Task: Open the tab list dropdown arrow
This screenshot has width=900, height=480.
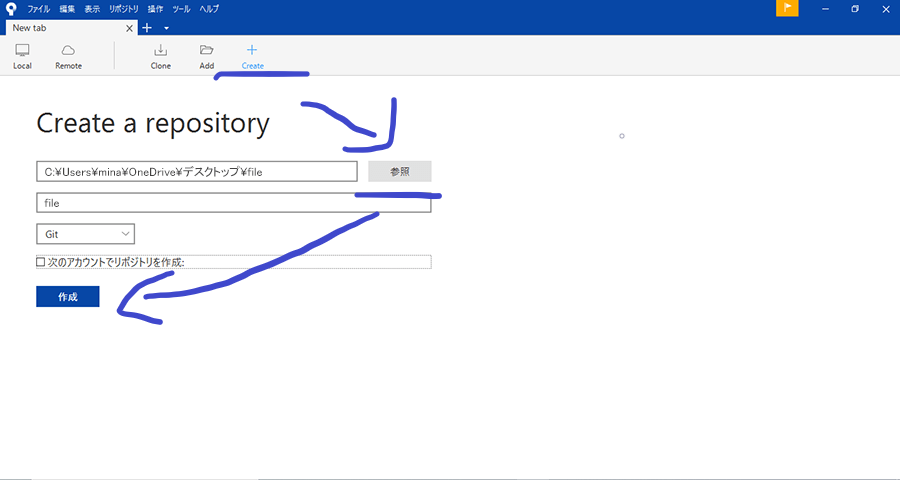Action: pos(166,28)
